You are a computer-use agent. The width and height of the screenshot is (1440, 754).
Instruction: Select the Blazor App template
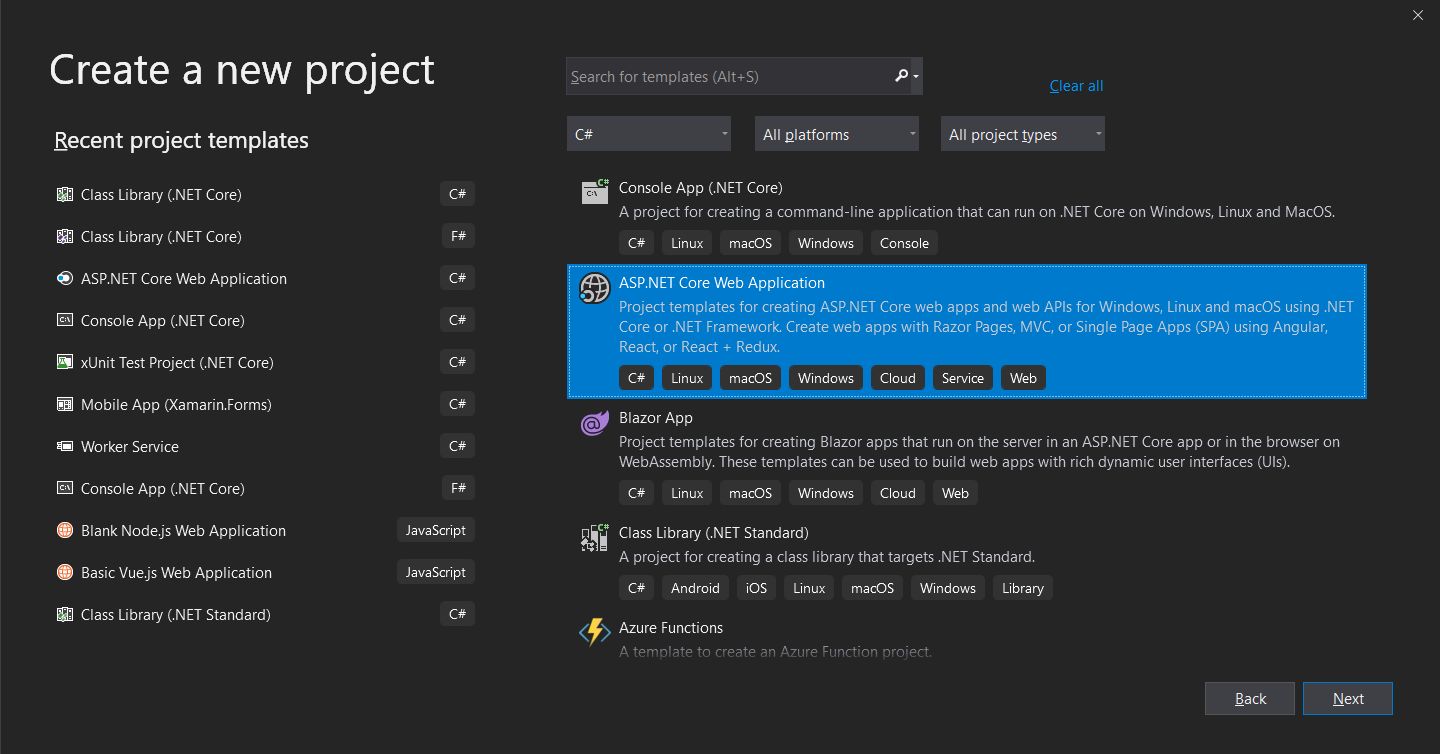pos(655,418)
